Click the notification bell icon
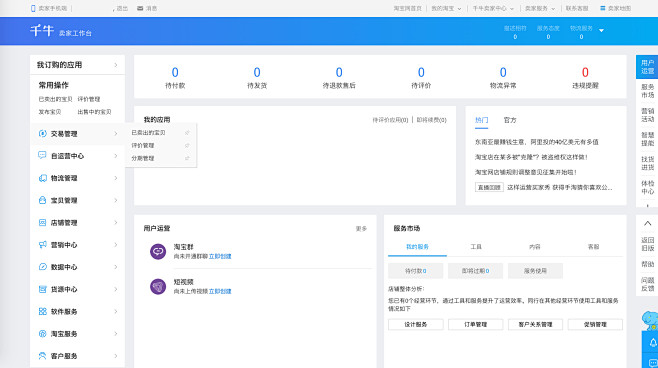The image size is (658, 368). pos(653,343)
